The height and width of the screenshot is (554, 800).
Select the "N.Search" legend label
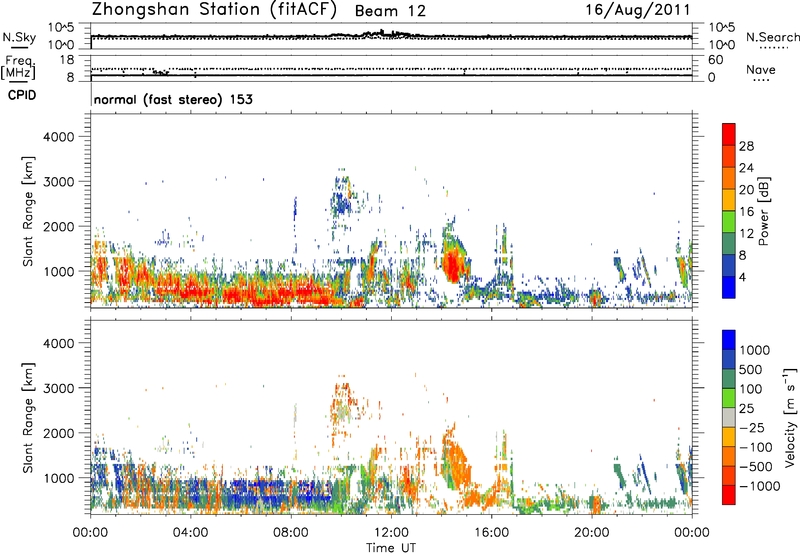tap(772, 37)
